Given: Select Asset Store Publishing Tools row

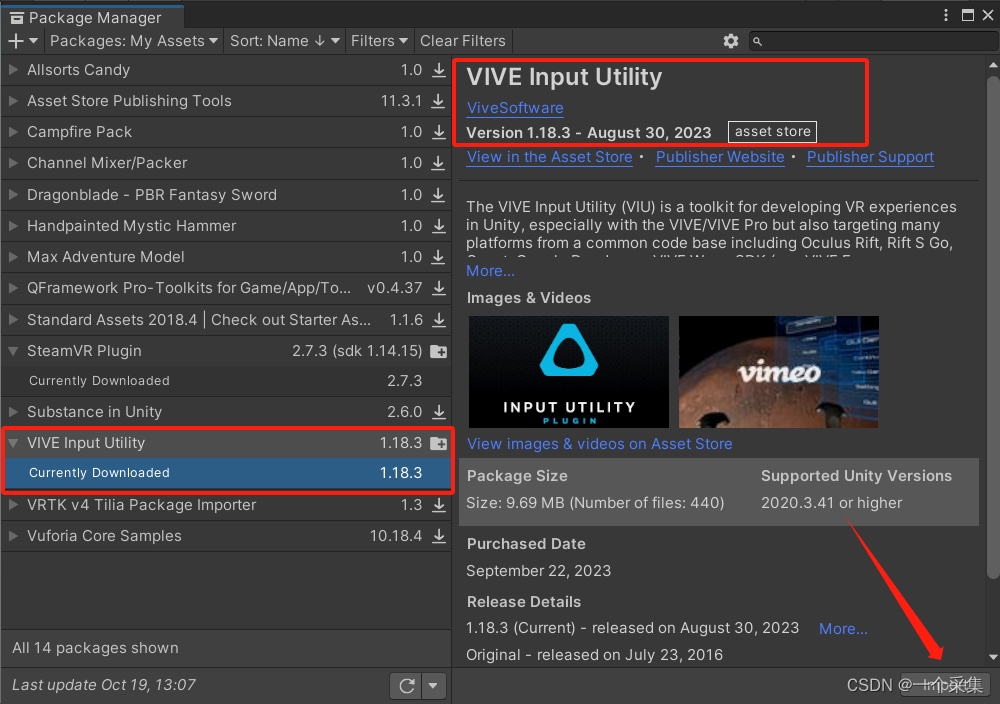Looking at the screenshot, I should [226, 101].
